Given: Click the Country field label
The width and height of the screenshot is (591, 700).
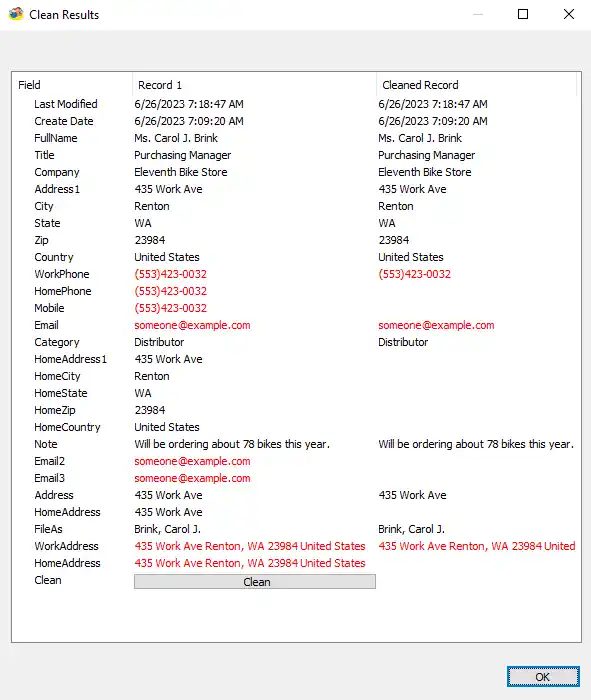Looking at the screenshot, I should 54,257.
